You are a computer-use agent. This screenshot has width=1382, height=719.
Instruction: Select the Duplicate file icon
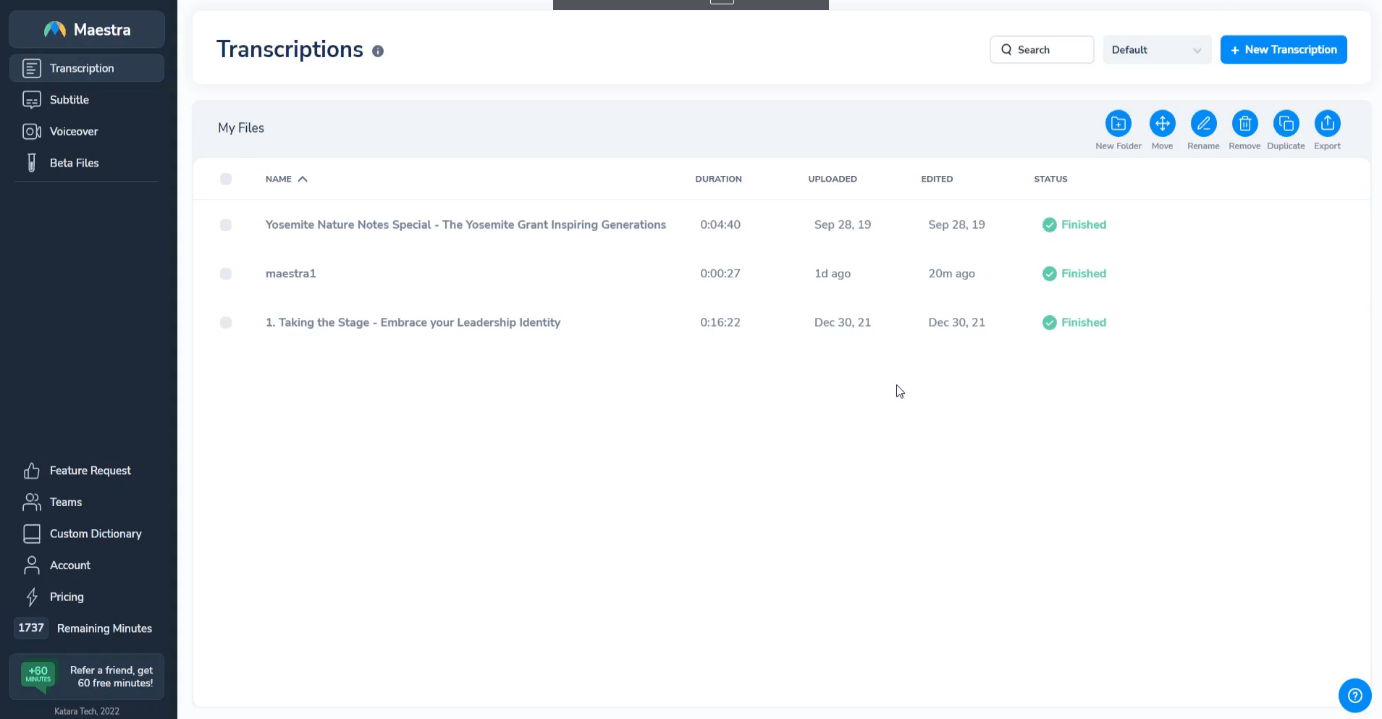pos(1286,124)
